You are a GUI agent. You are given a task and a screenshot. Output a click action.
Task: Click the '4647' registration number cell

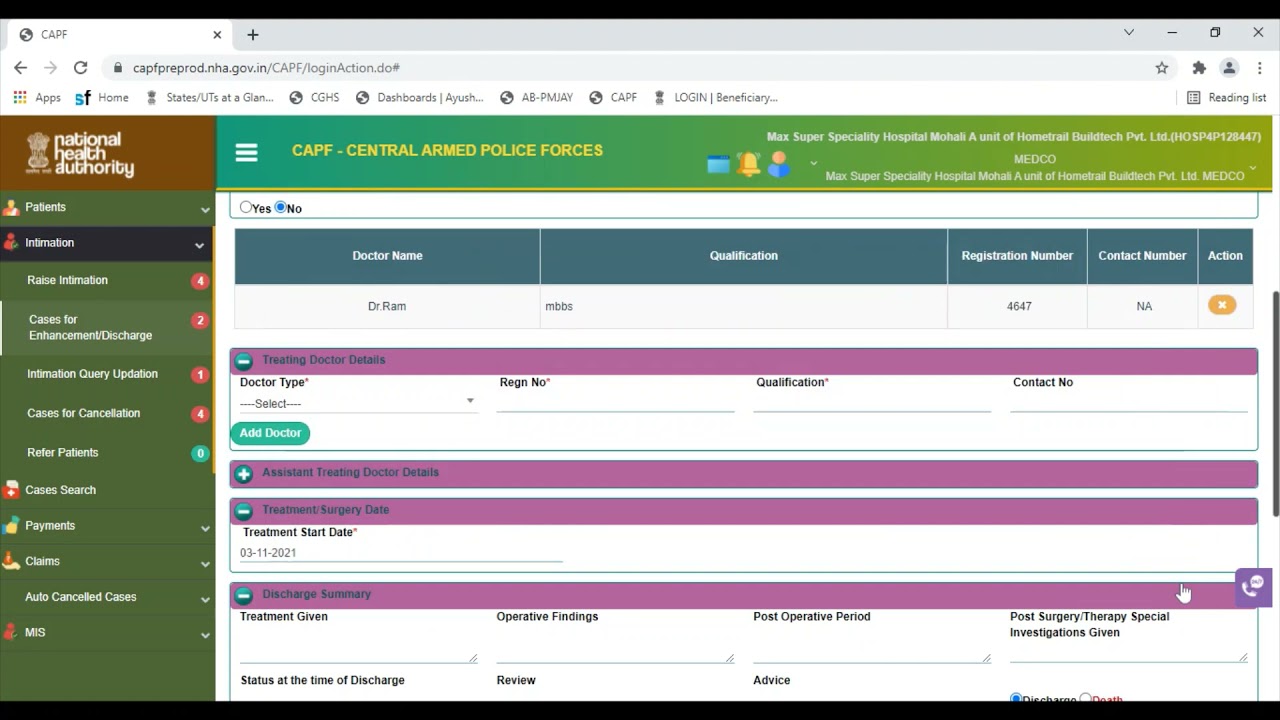coord(1018,306)
